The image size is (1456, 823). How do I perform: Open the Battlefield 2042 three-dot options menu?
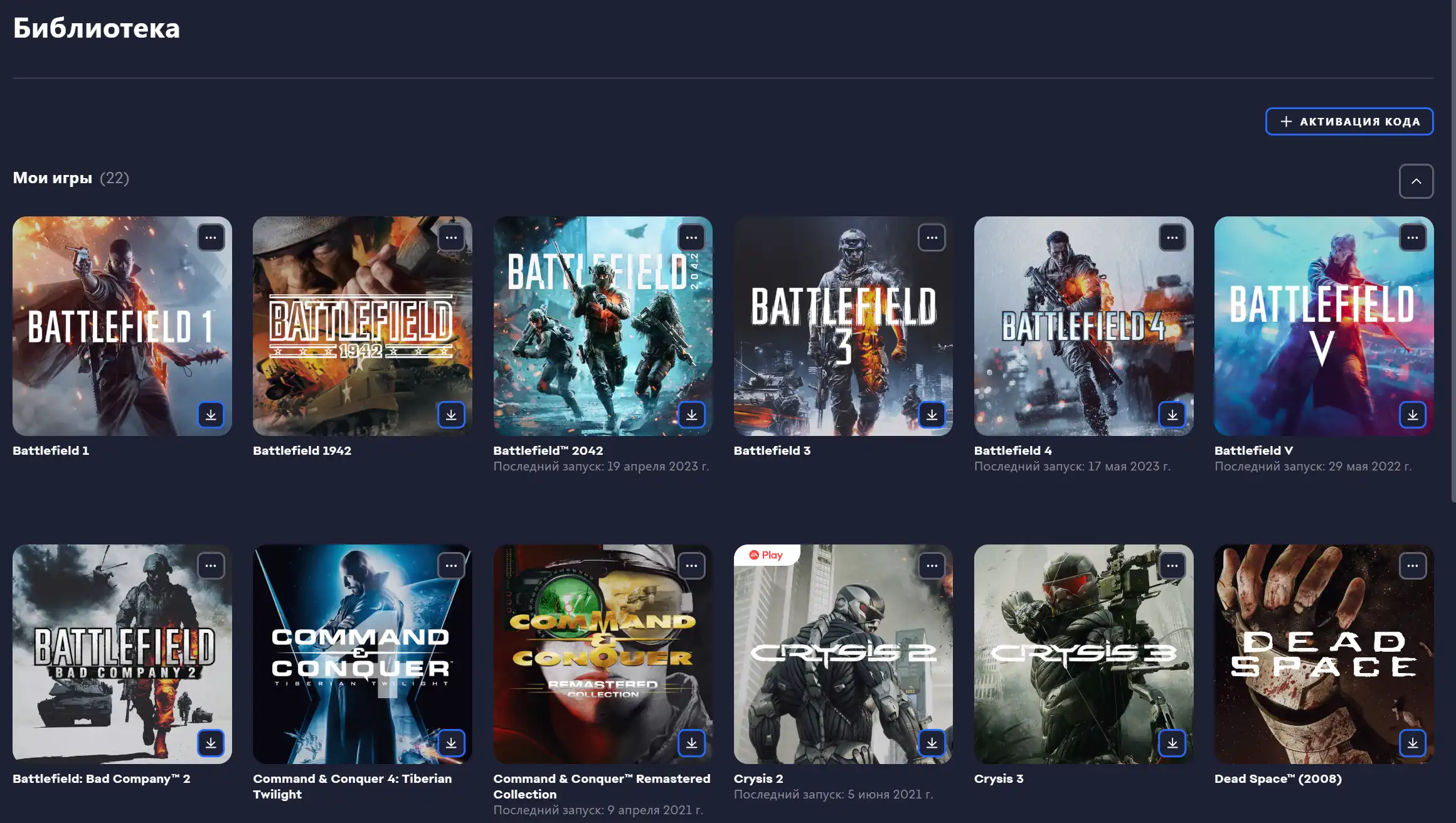[x=691, y=238]
